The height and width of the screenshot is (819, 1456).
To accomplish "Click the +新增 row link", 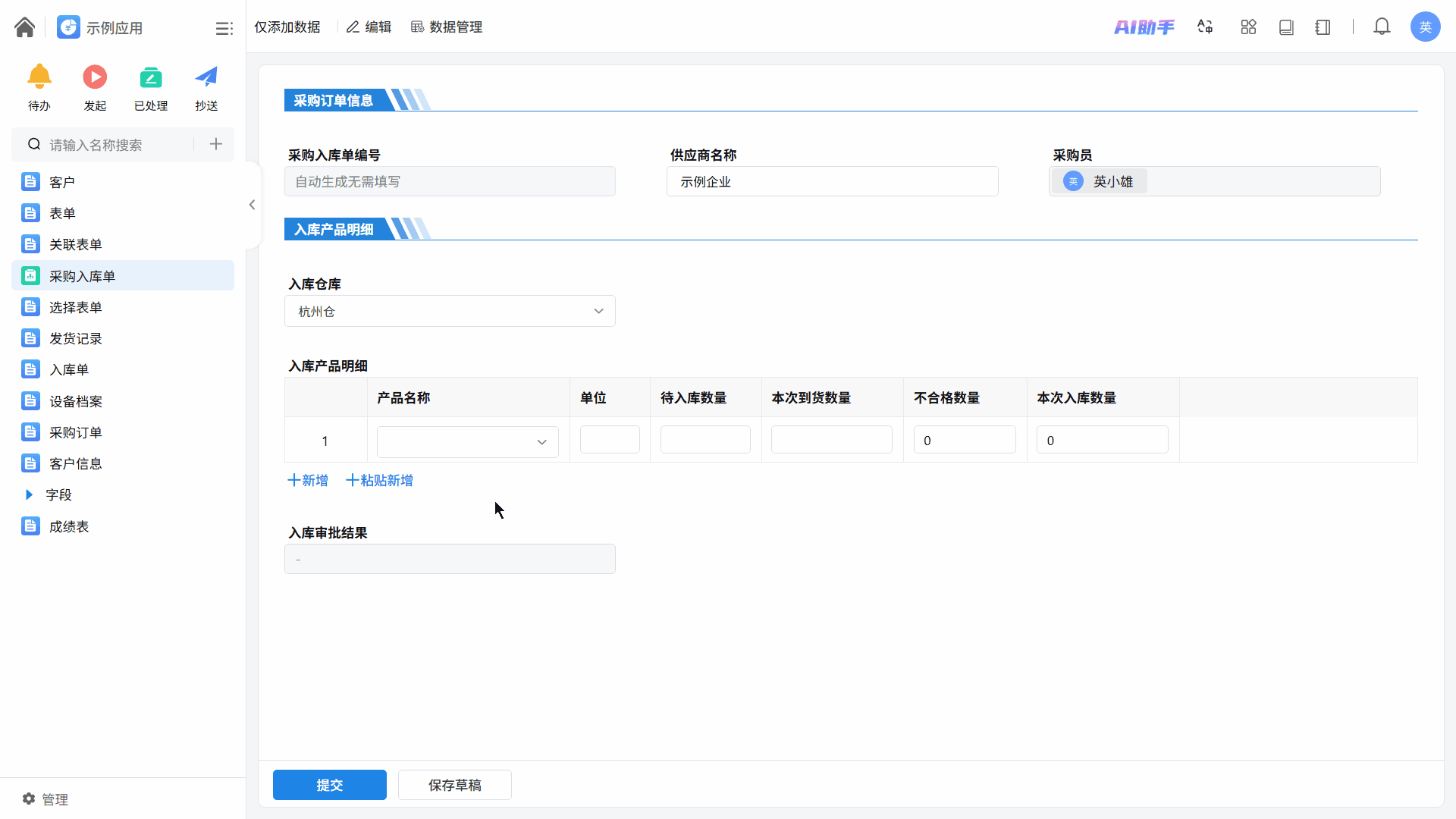I will point(308,480).
